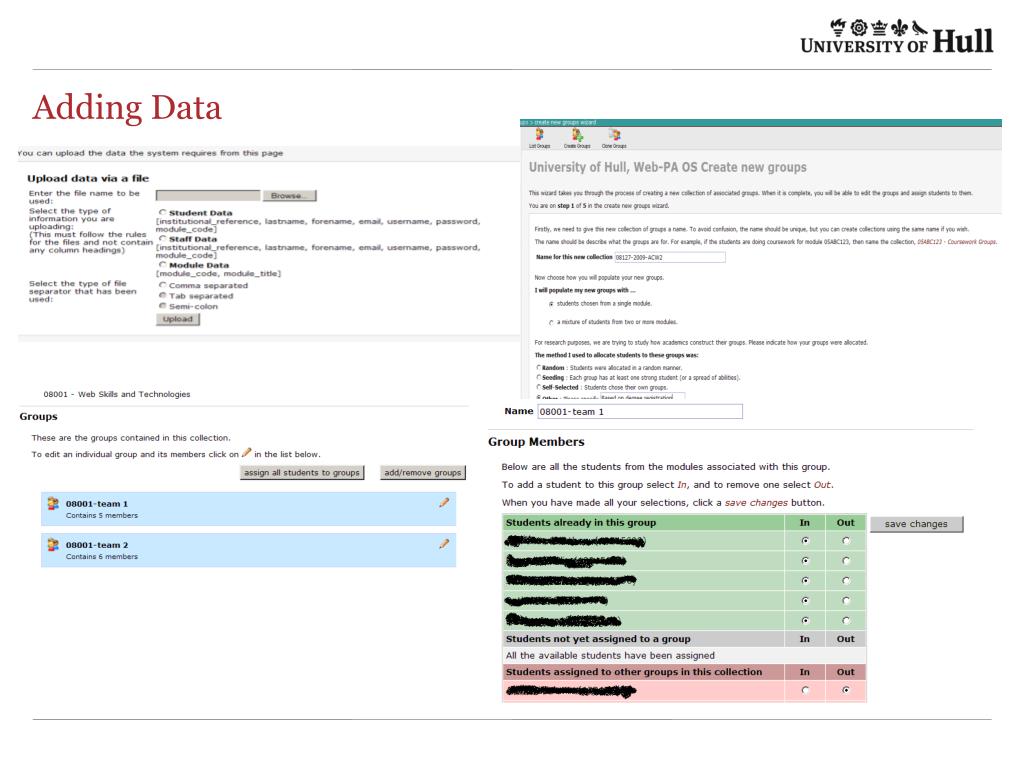The height and width of the screenshot is (768, 1024).
Task: Open the Clone Groups toolbar icon
Action: 614,138
